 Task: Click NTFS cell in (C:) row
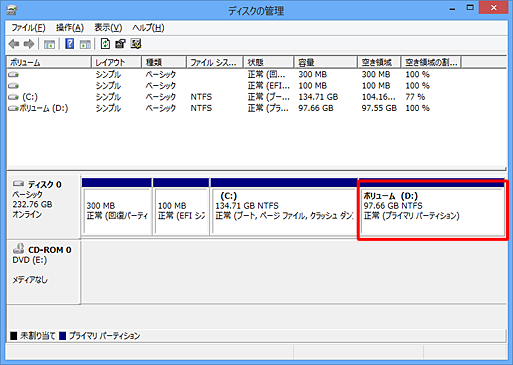pos(201,97)
